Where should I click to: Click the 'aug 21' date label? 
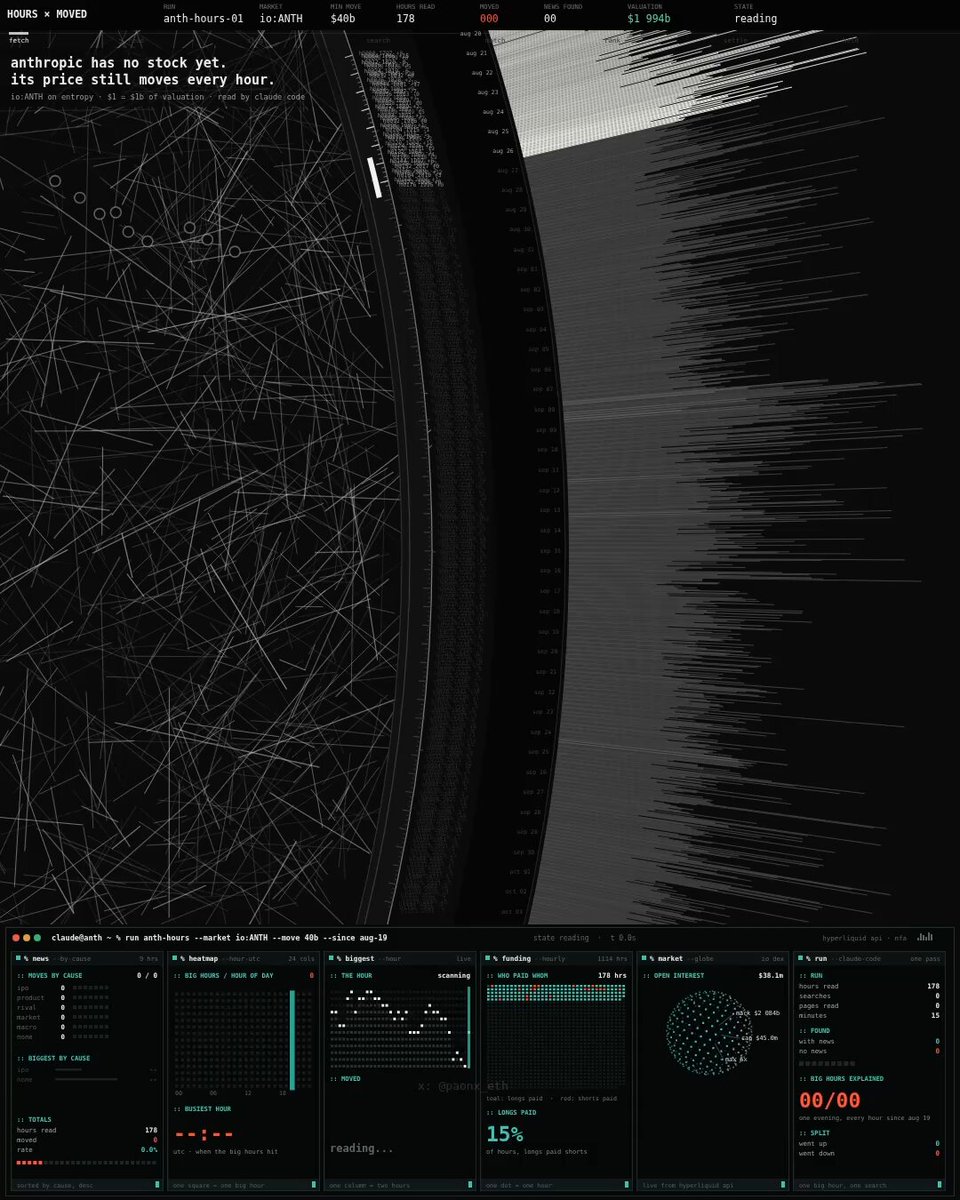476,53
